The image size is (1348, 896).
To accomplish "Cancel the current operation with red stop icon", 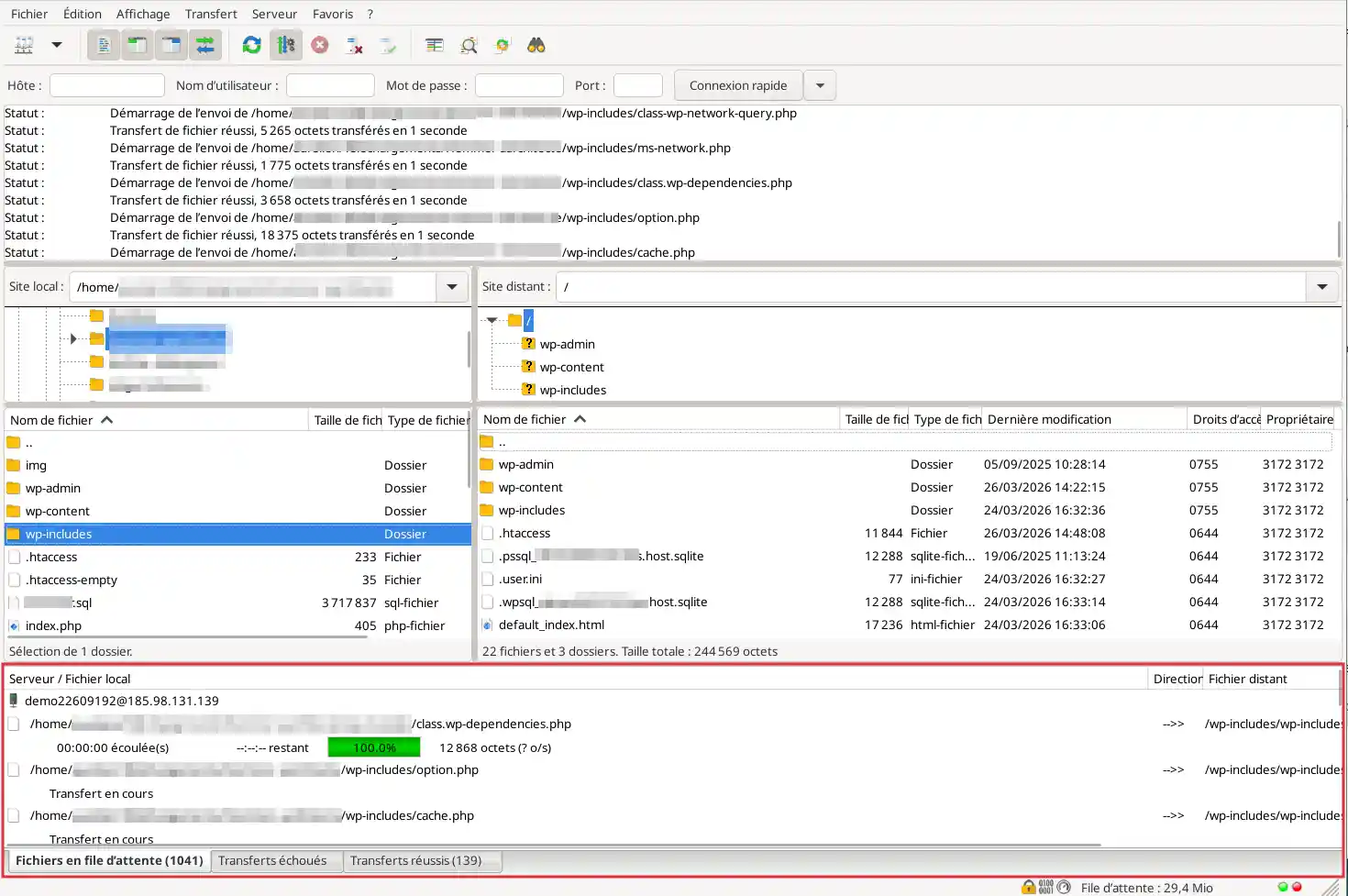I will (x=319, y=44).
